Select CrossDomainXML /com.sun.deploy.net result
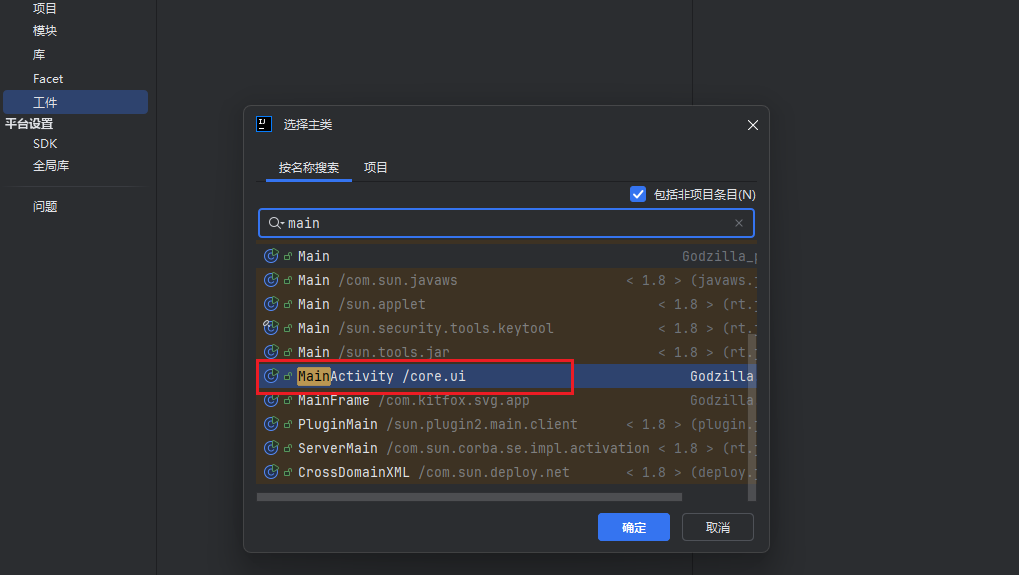 pyautogui.click(x=506, y=472)
